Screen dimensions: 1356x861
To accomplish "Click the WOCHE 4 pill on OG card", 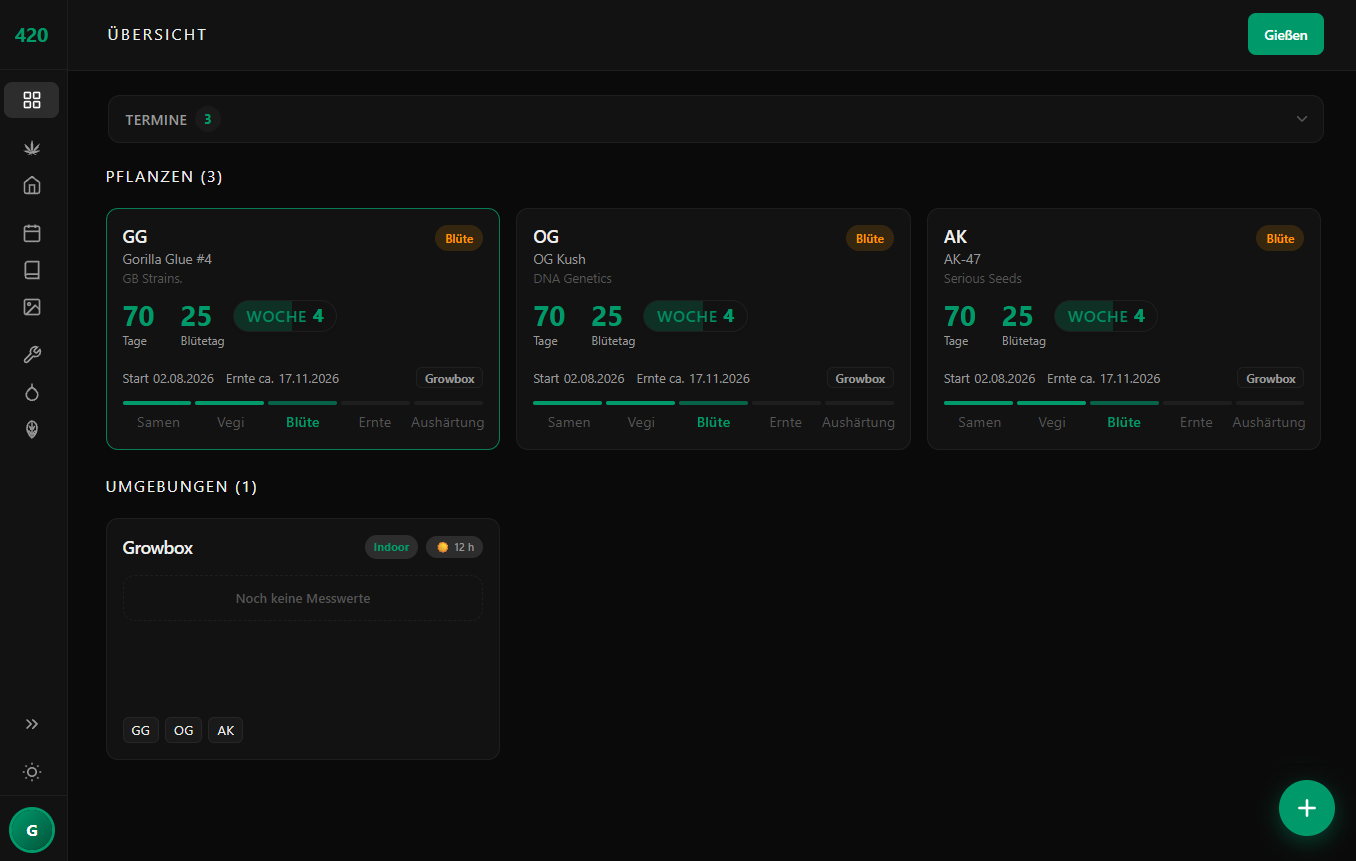I will [695, 316].
